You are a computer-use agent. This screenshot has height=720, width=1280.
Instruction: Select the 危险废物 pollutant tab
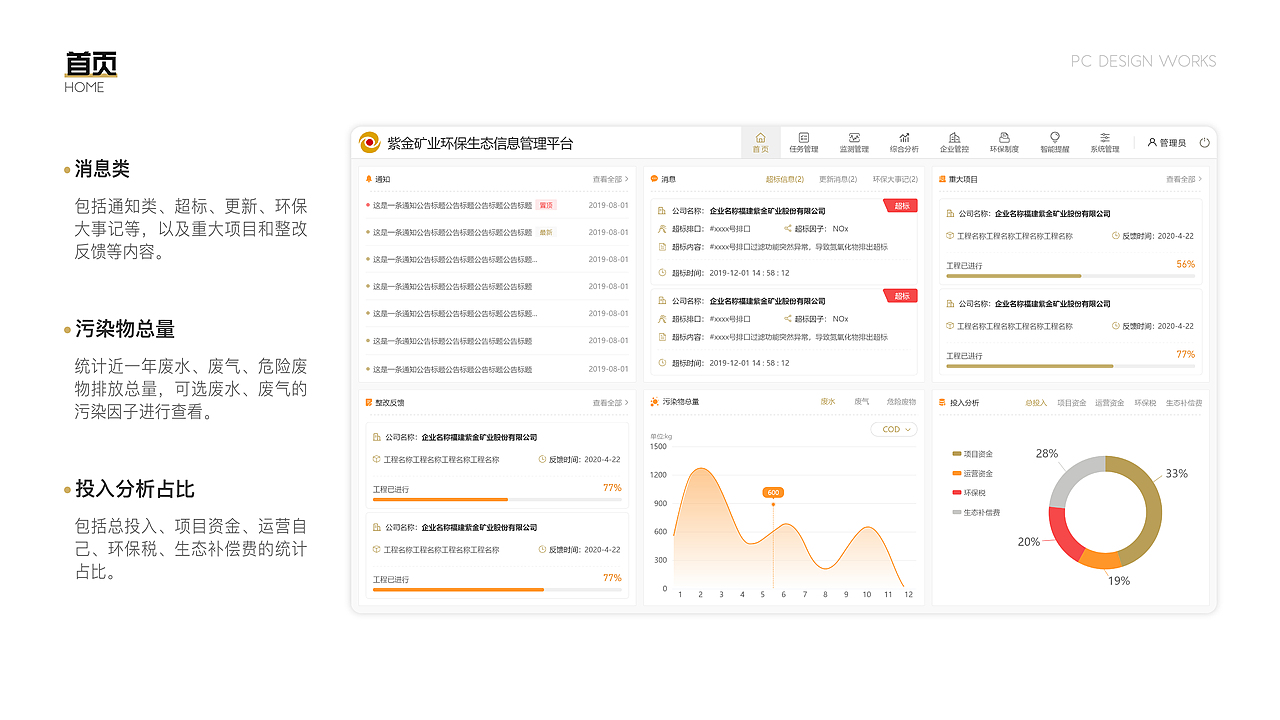(901, 402)
